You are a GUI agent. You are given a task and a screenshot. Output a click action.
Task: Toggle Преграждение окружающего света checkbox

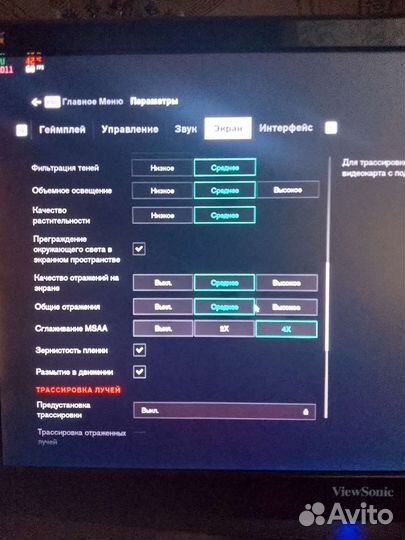coord(139,249)
